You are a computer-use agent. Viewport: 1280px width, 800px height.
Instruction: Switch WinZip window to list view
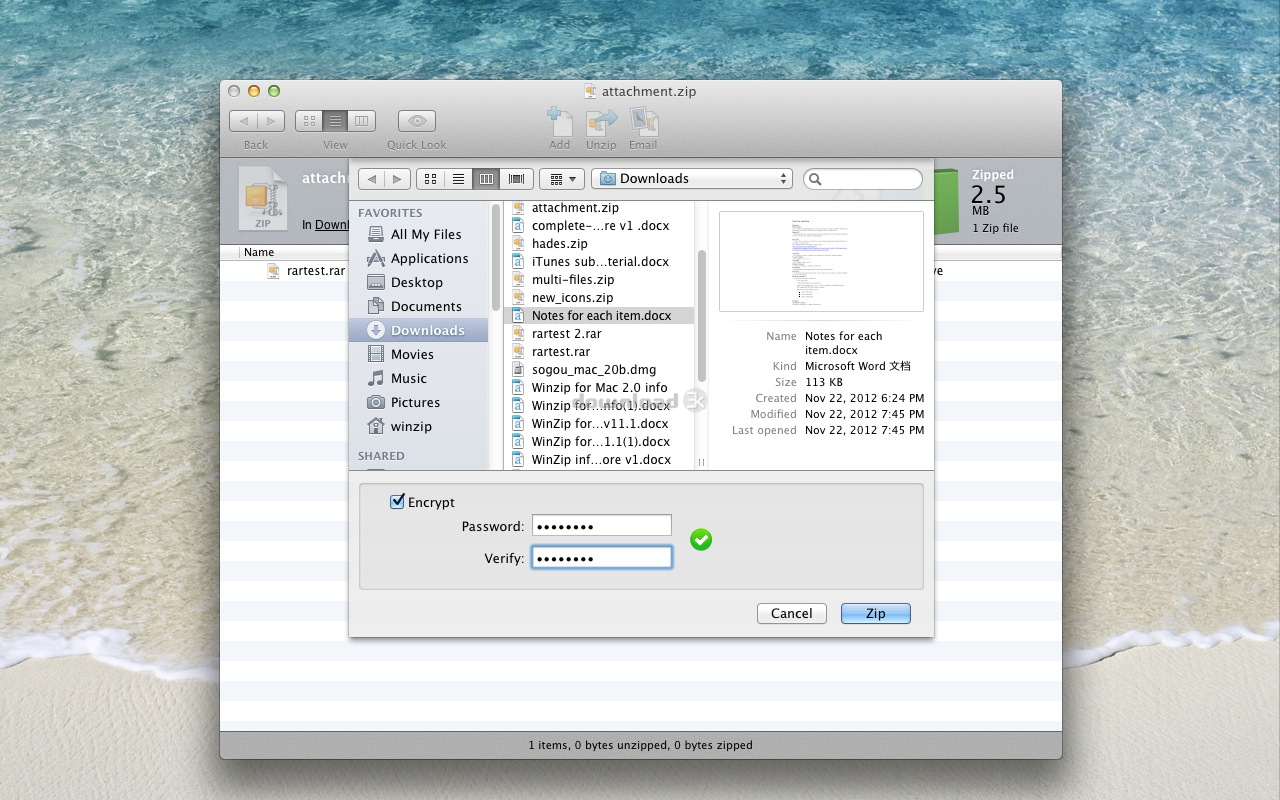pos(335,121)
